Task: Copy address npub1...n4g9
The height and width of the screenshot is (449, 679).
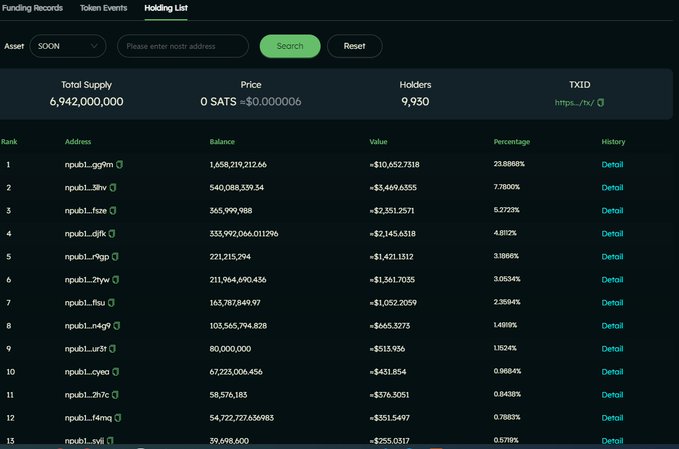Action: (117, 326)
